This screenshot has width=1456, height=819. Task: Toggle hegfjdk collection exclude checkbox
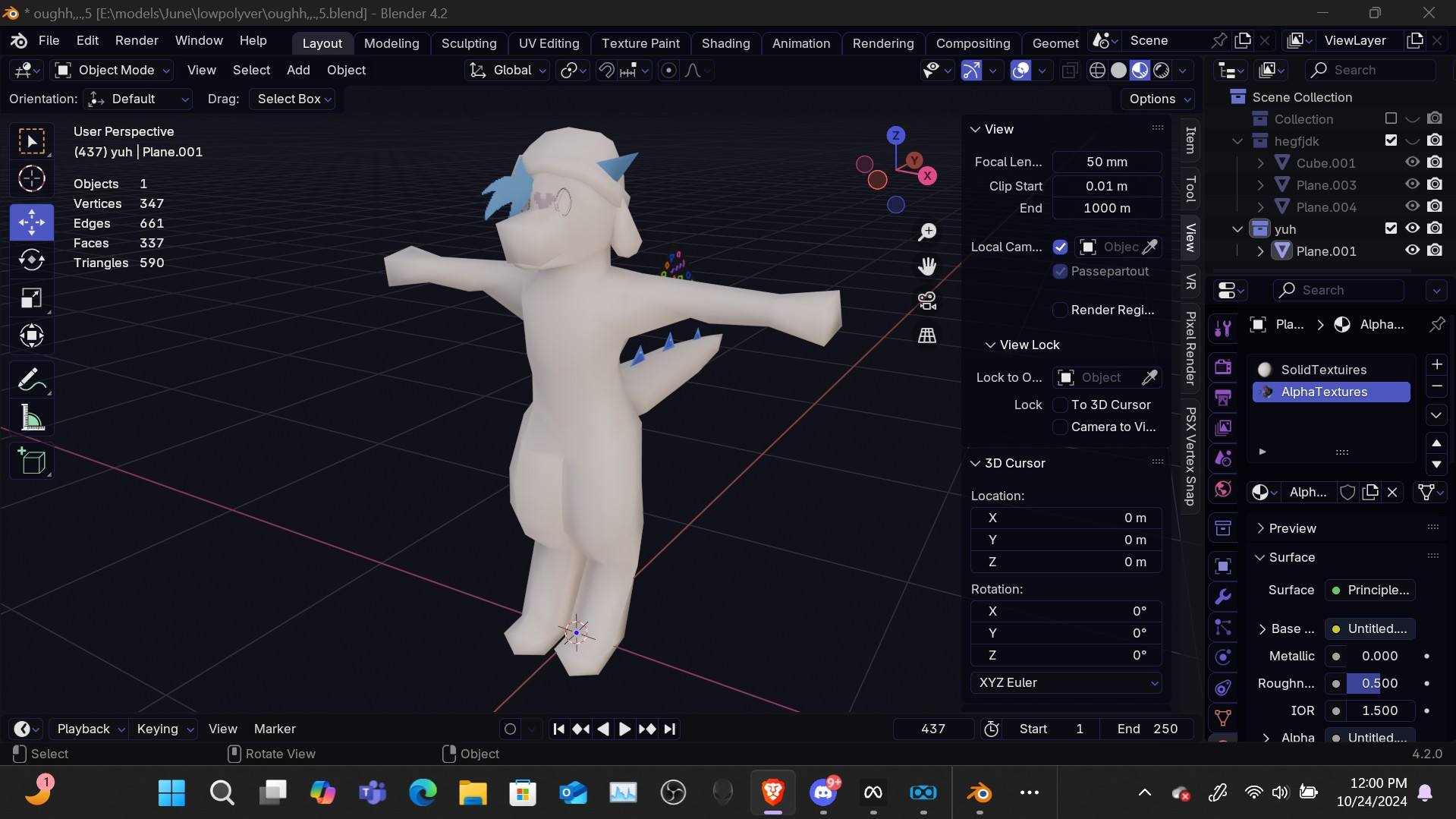point(1391,140)
